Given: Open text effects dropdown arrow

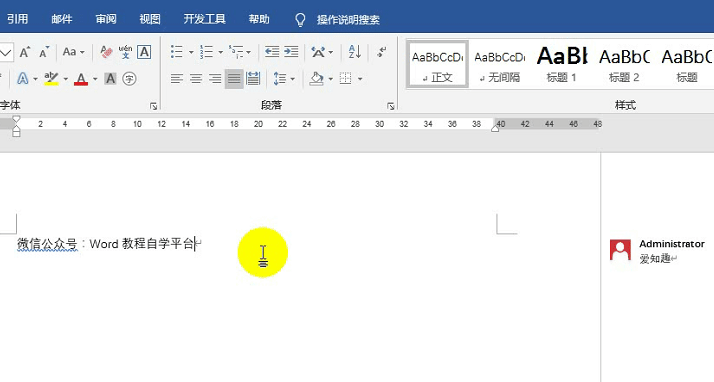Looking at the screenshot, I should tap(35, 79).
